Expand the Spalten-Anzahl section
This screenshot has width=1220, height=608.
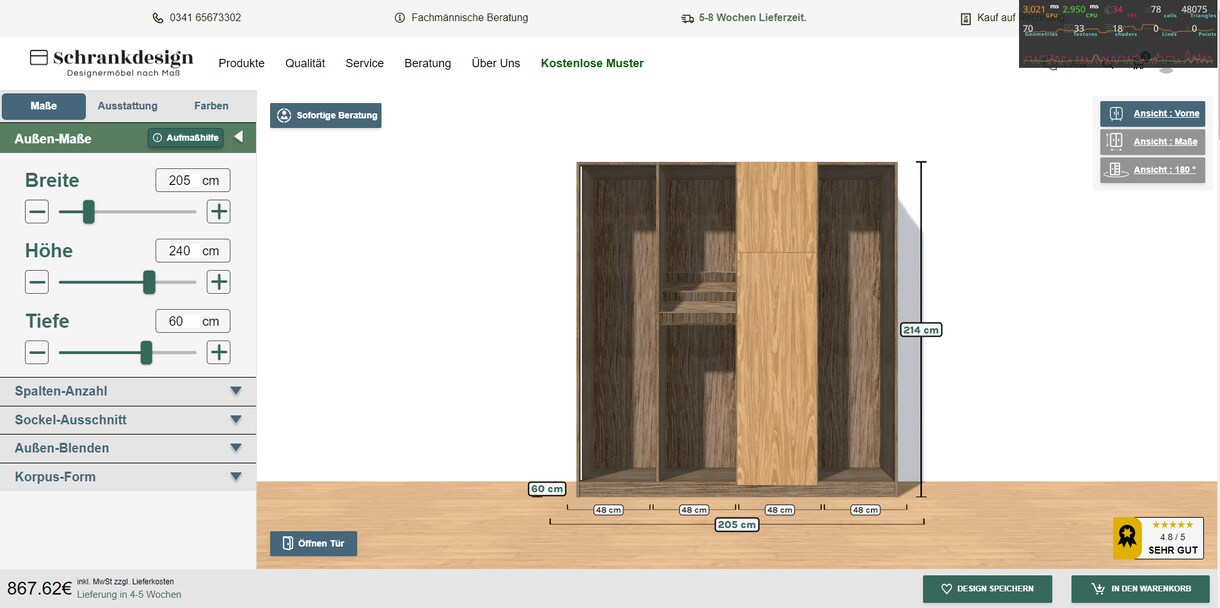[x=128, y=391]
